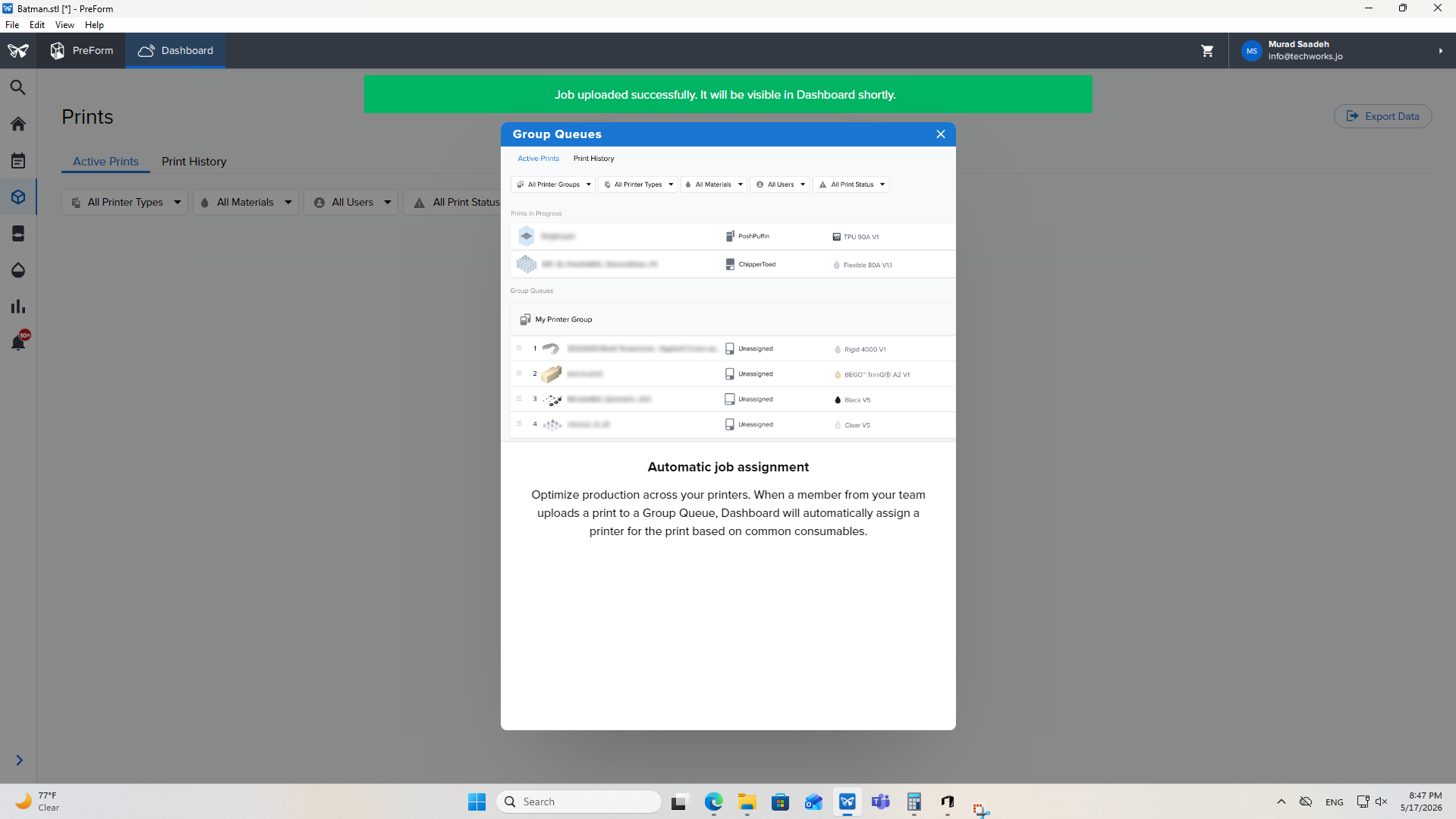Open the All Printer Types dropdown on Prints page
The image size is (1456, 819).
(124, 203)
